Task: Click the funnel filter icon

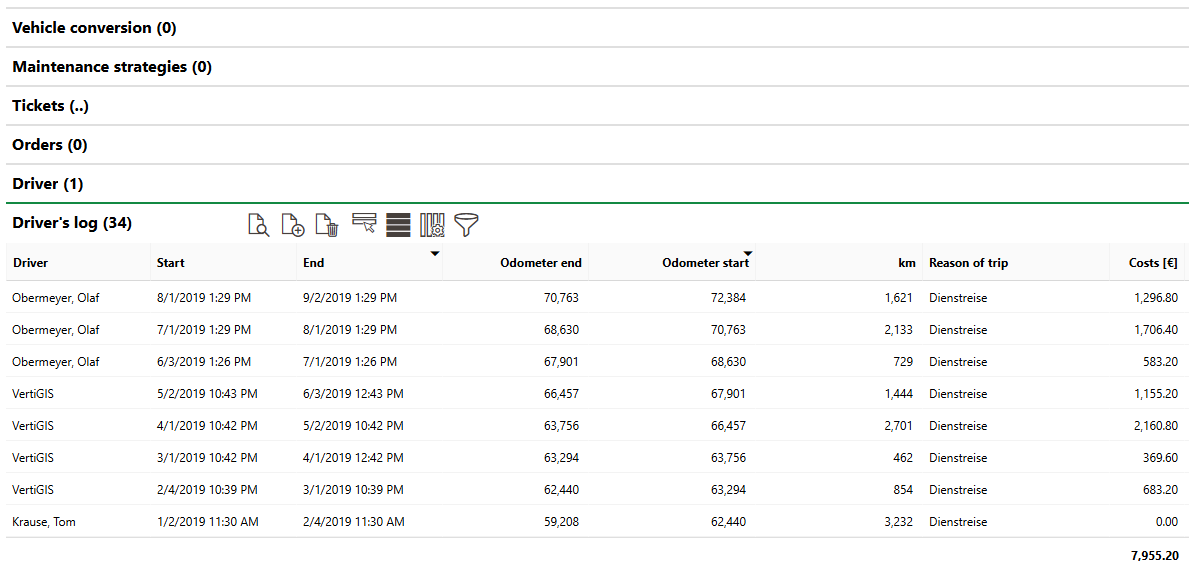Action: point(466,225)
